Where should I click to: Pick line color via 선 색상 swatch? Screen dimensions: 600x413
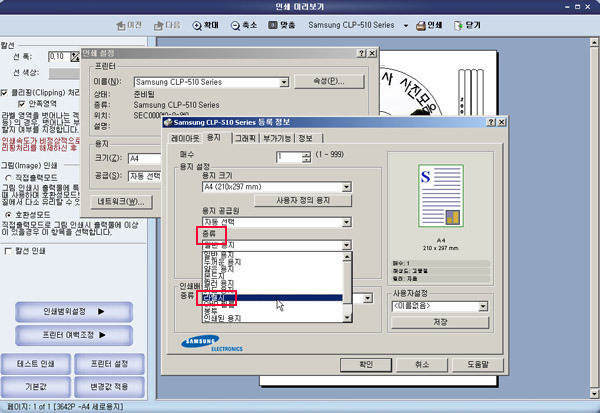[64, 73]
